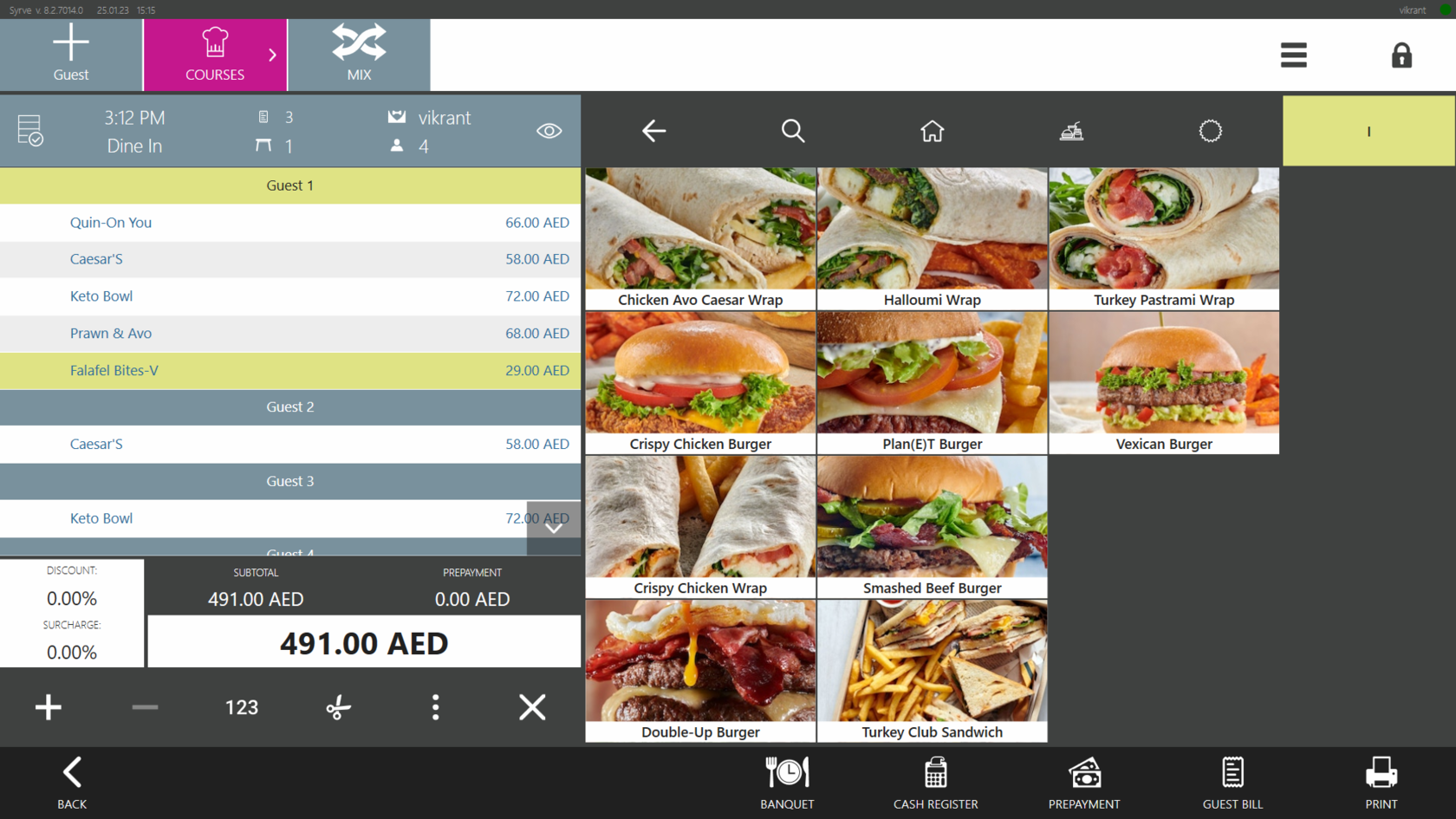Open the fast food category icon
The width and height of the screenshot is (1456, 819).
tap(1072, 131)
